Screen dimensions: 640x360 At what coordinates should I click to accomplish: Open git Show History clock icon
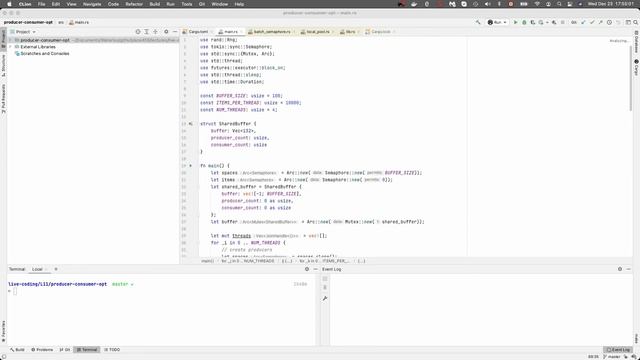609,22
